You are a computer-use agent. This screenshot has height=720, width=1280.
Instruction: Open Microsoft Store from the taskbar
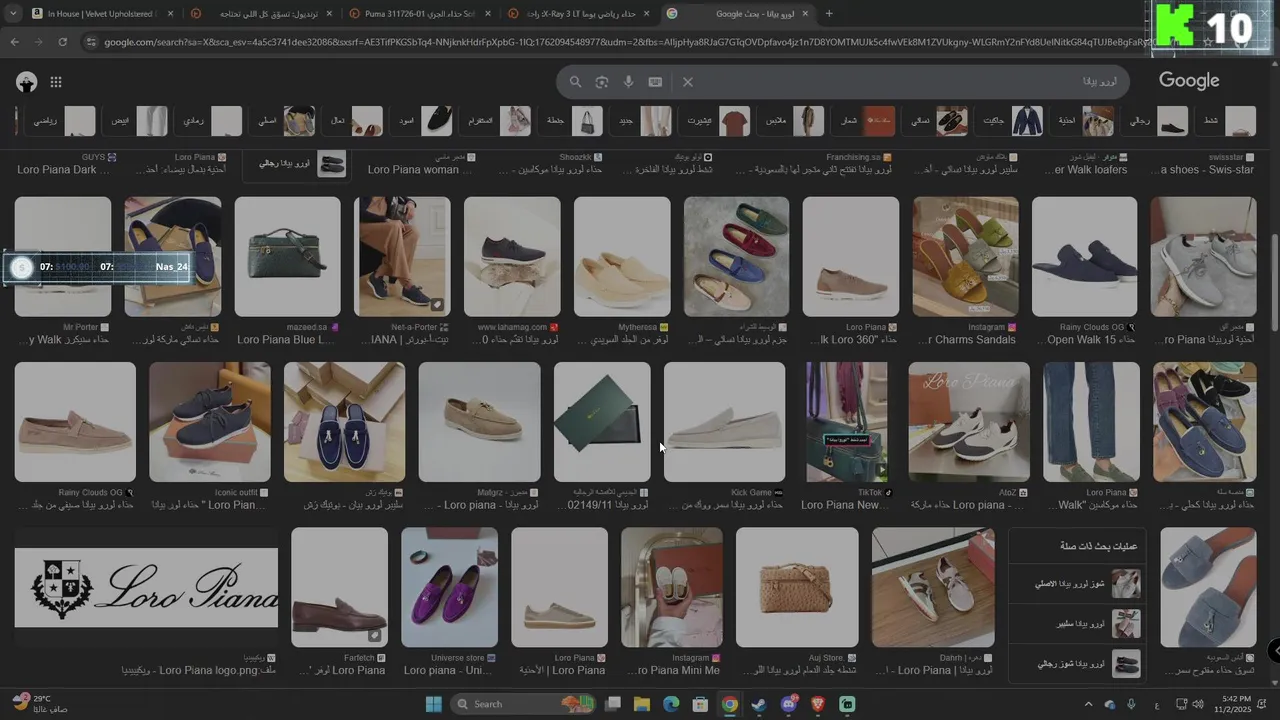coord(701,704)
